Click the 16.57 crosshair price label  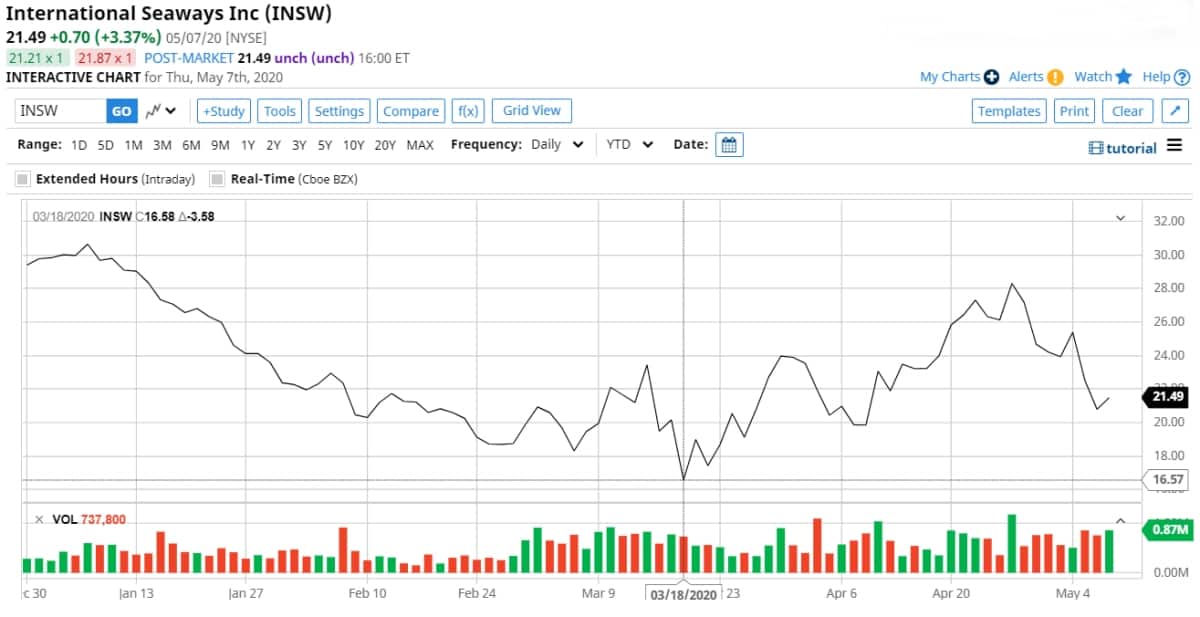tap(1167, 480)
